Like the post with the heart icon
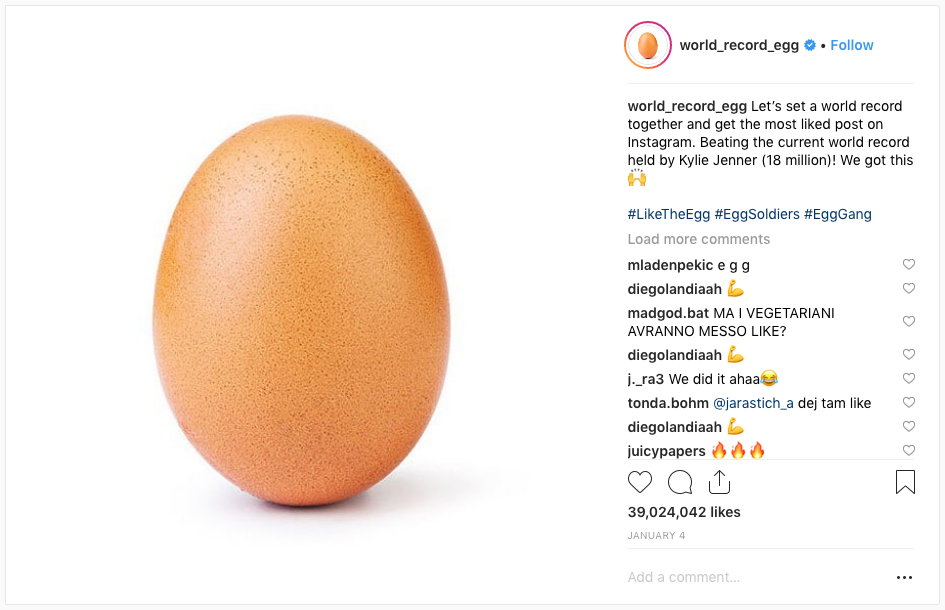 tap(639, 482)
